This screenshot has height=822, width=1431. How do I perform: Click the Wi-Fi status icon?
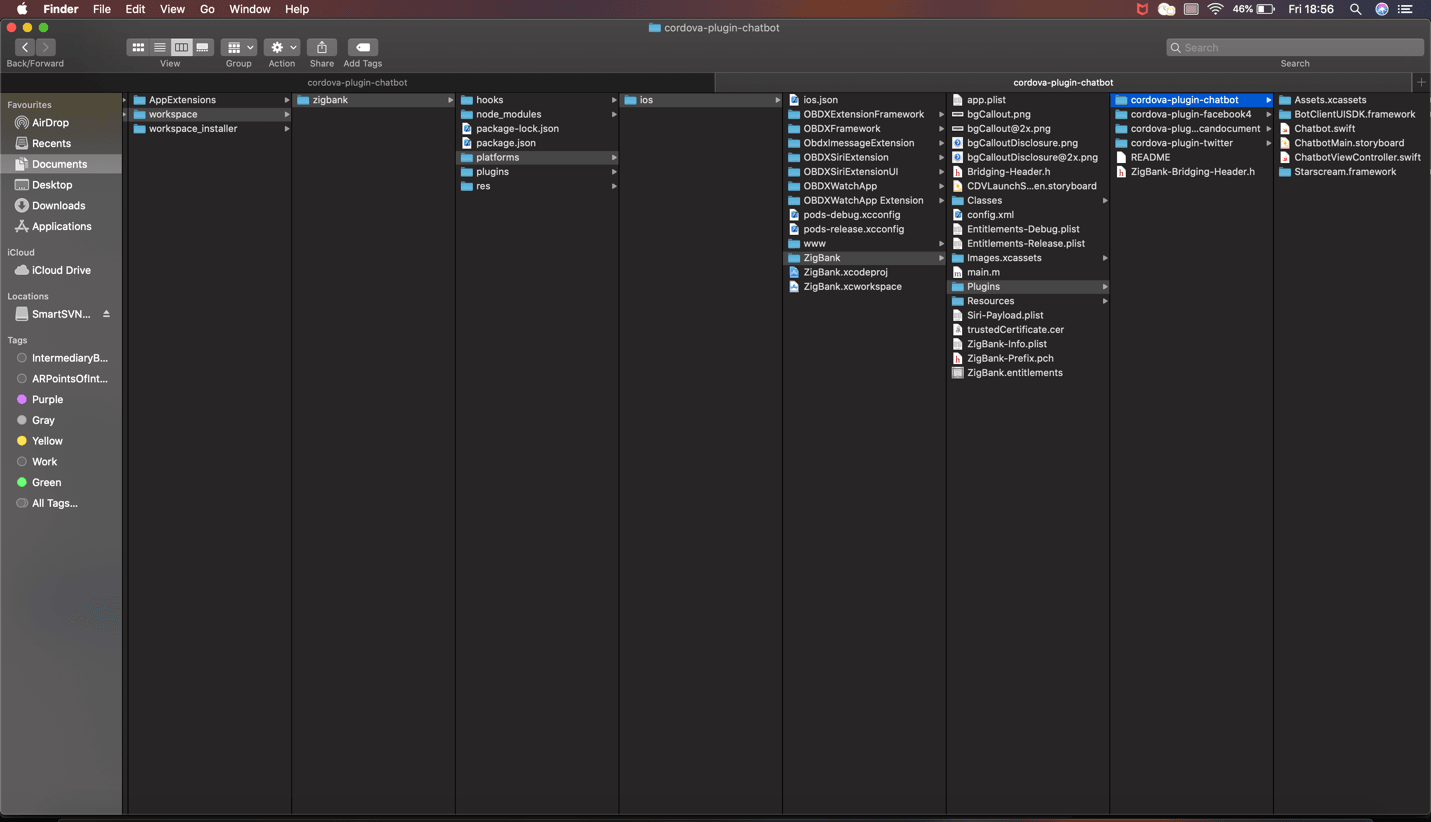click(x=1215, y=9)
